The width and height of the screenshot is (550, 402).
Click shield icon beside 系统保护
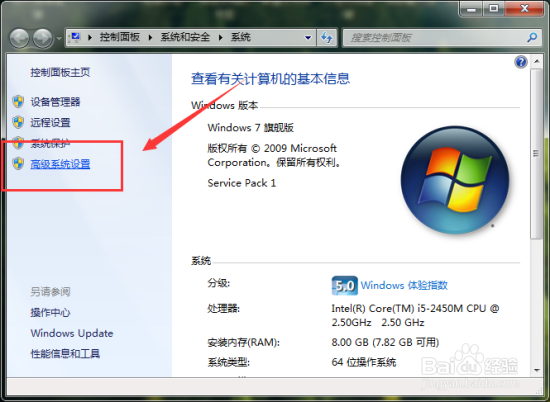18,143
